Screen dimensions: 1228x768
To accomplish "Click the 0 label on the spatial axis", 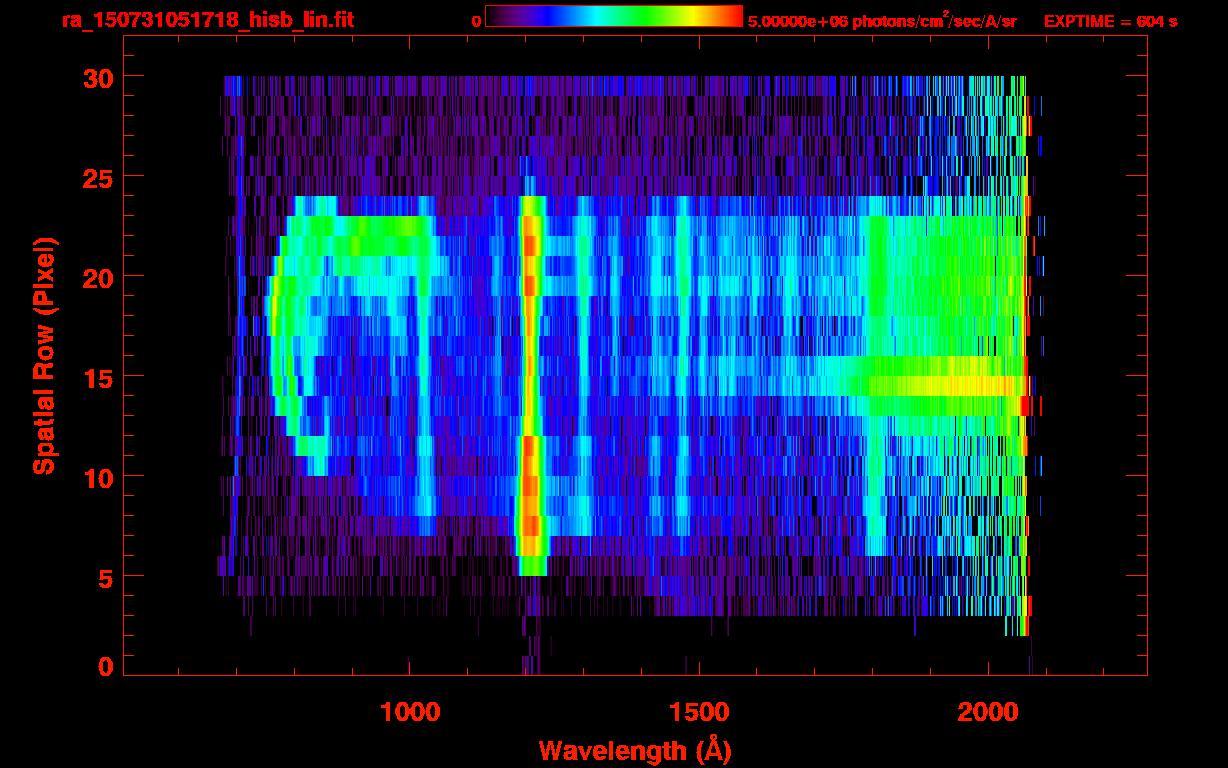I will (103, 667).
